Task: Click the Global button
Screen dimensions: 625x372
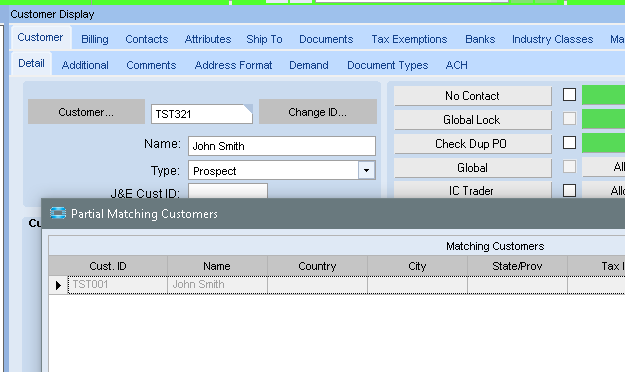Action: pyautogui.click(x=473, y=167)
